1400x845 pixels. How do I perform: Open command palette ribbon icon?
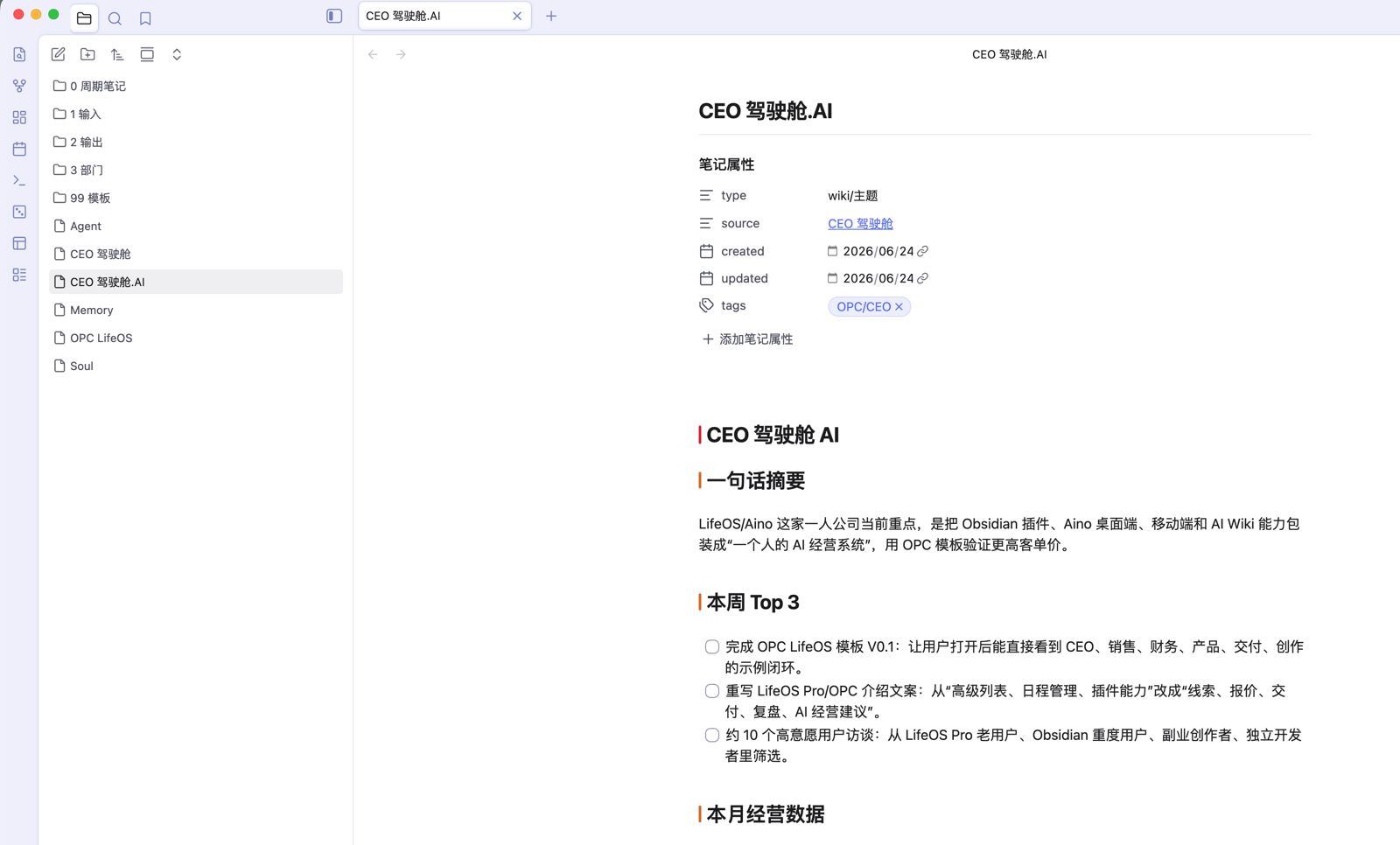coord(19,180)
